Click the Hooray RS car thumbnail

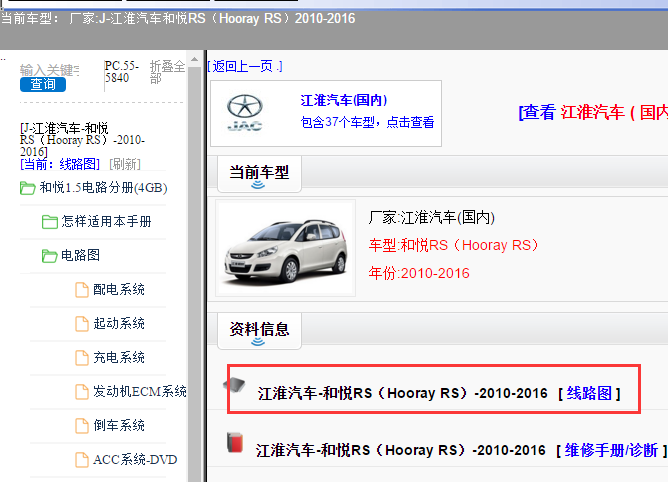pyautogui.click(x=285, y=248)
